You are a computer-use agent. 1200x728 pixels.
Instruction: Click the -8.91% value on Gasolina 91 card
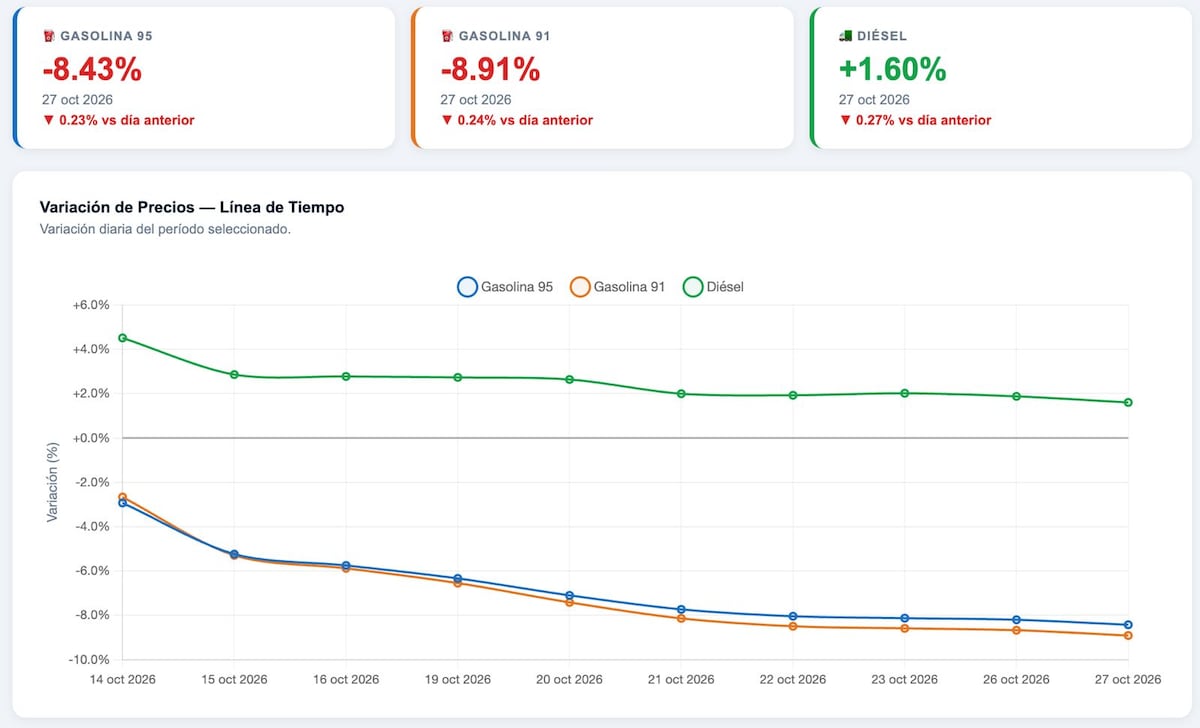(x=491, y=69)
